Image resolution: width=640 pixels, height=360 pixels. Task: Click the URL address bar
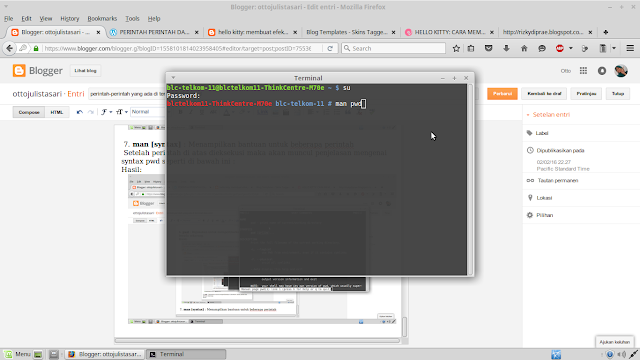click(178, 48)
